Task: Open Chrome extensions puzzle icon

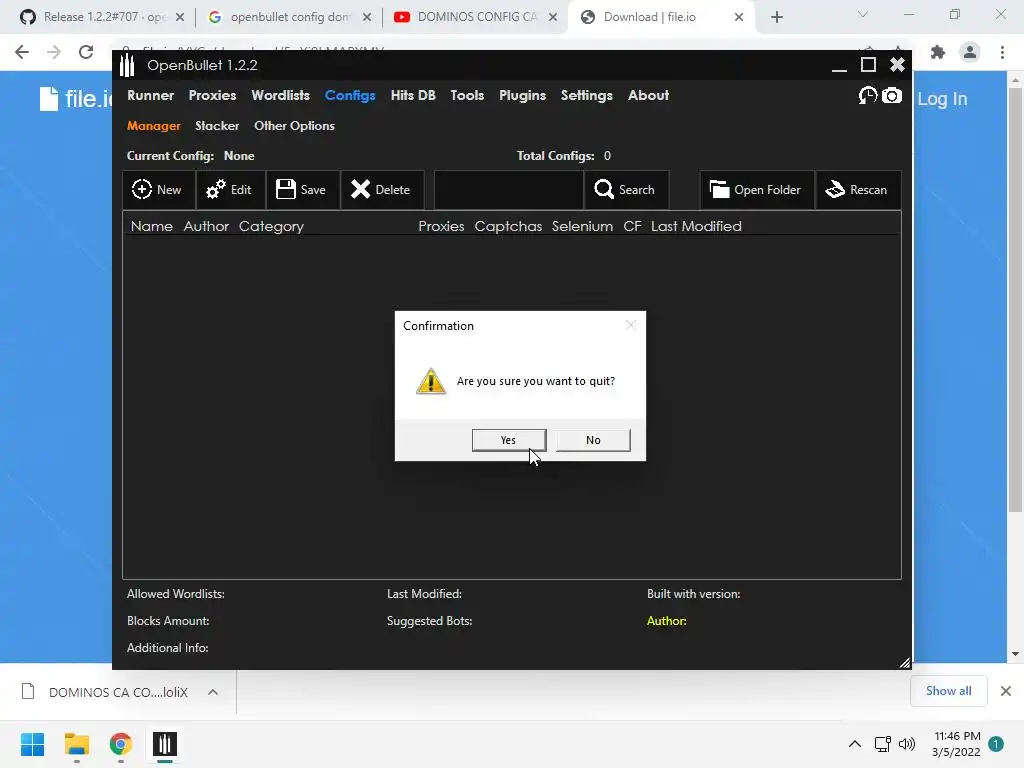Action: coord(938,52)
